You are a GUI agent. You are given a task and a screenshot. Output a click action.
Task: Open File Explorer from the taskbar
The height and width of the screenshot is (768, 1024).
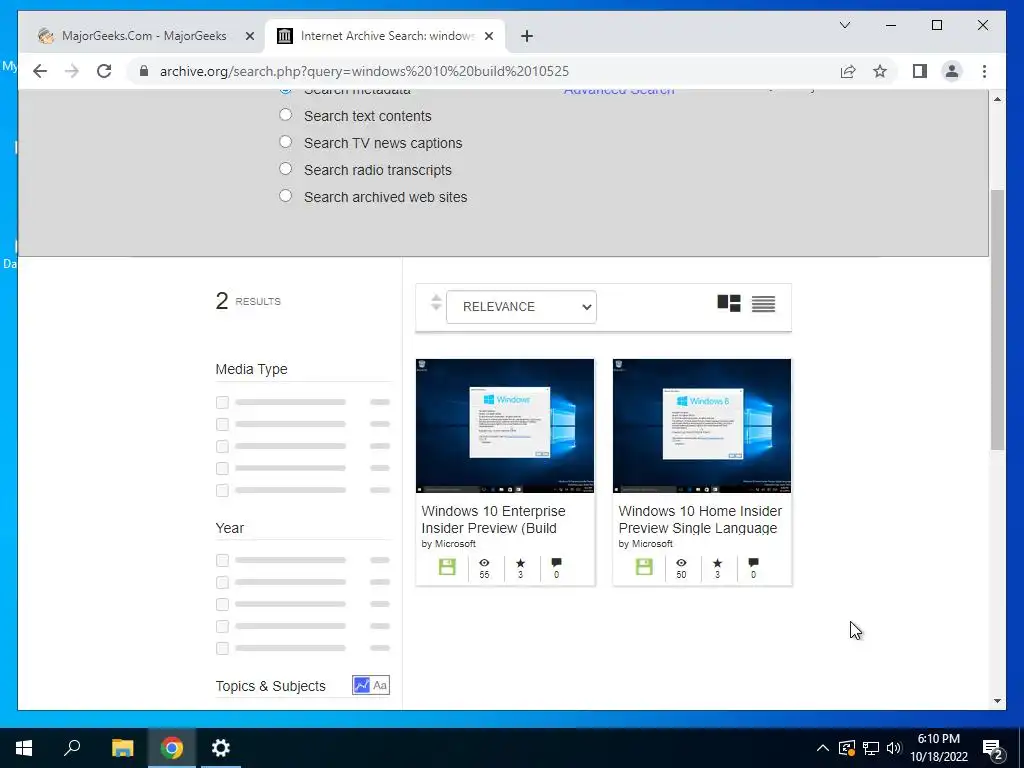pos(122,748)
